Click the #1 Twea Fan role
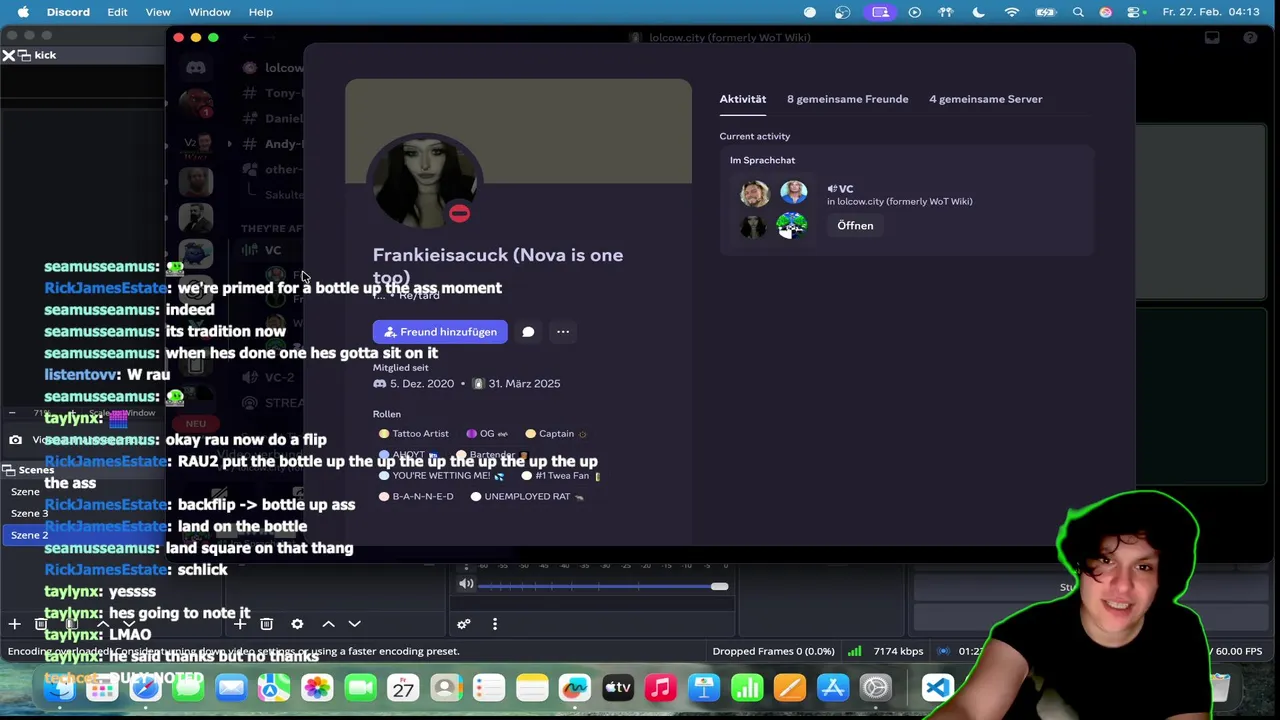Image resolution: width=1280 pixels, height=720 pixels. tap(562, 476)
